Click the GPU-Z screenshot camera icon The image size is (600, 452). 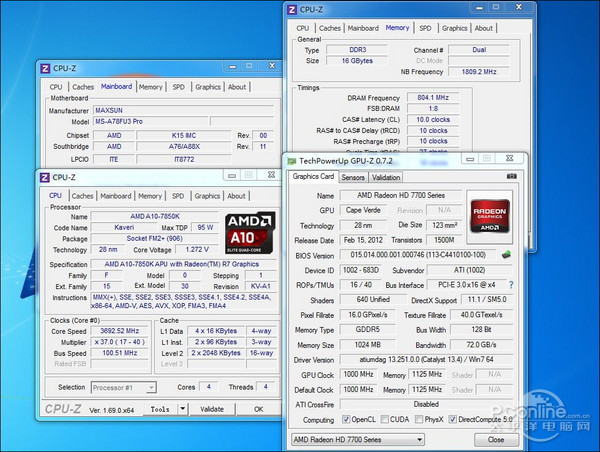pos(512,177)
